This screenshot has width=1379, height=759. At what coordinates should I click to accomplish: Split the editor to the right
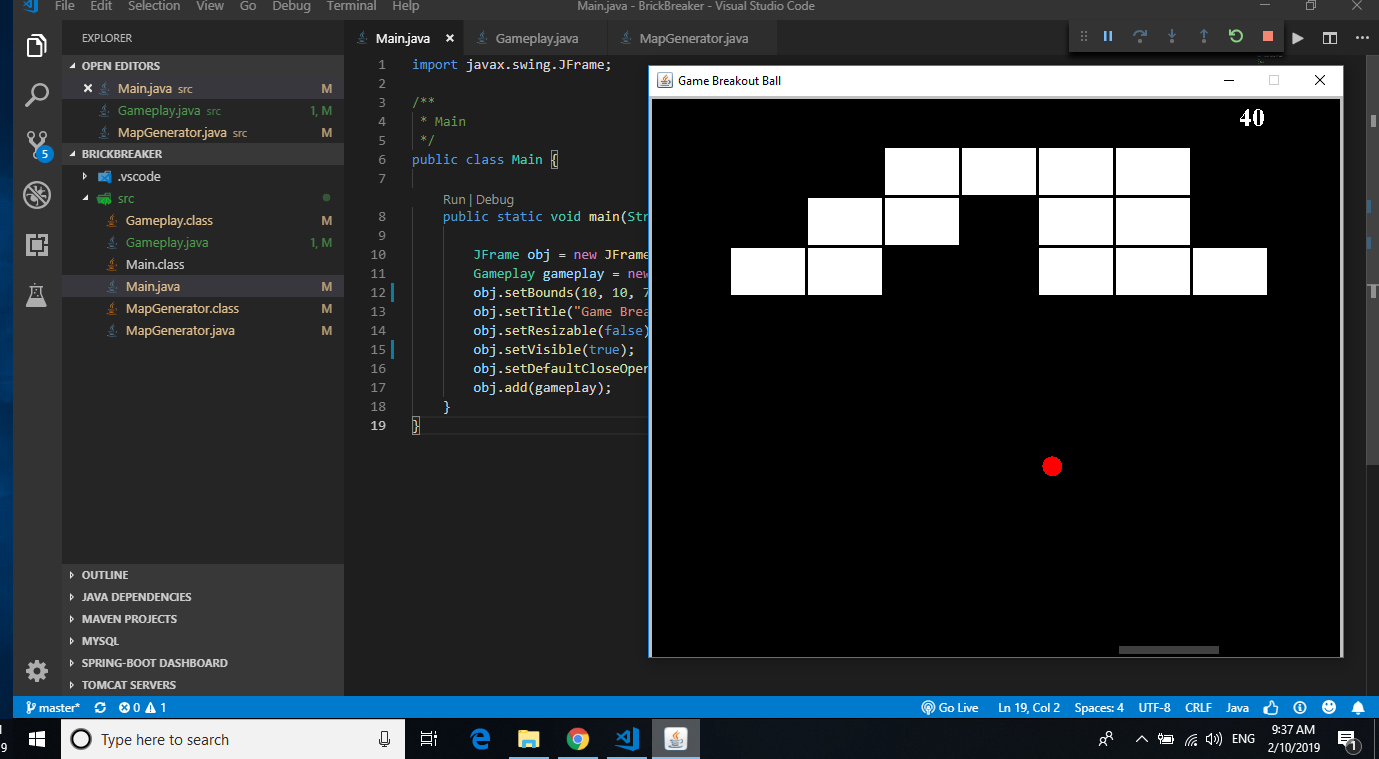pyautogui.click(x=1330, y=38)
